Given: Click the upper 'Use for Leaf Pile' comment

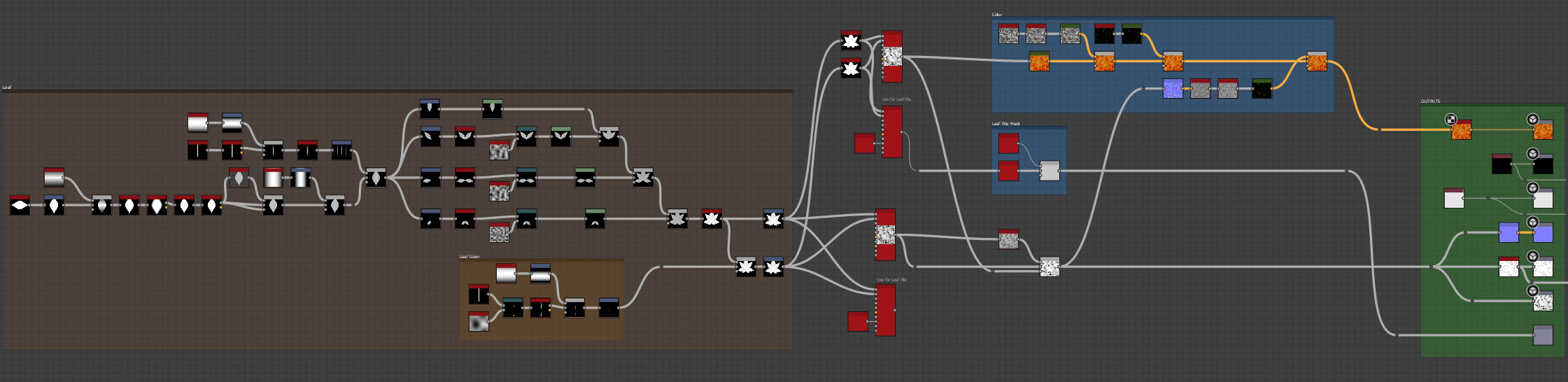Looking at the screenshot, I should (896, 99).
